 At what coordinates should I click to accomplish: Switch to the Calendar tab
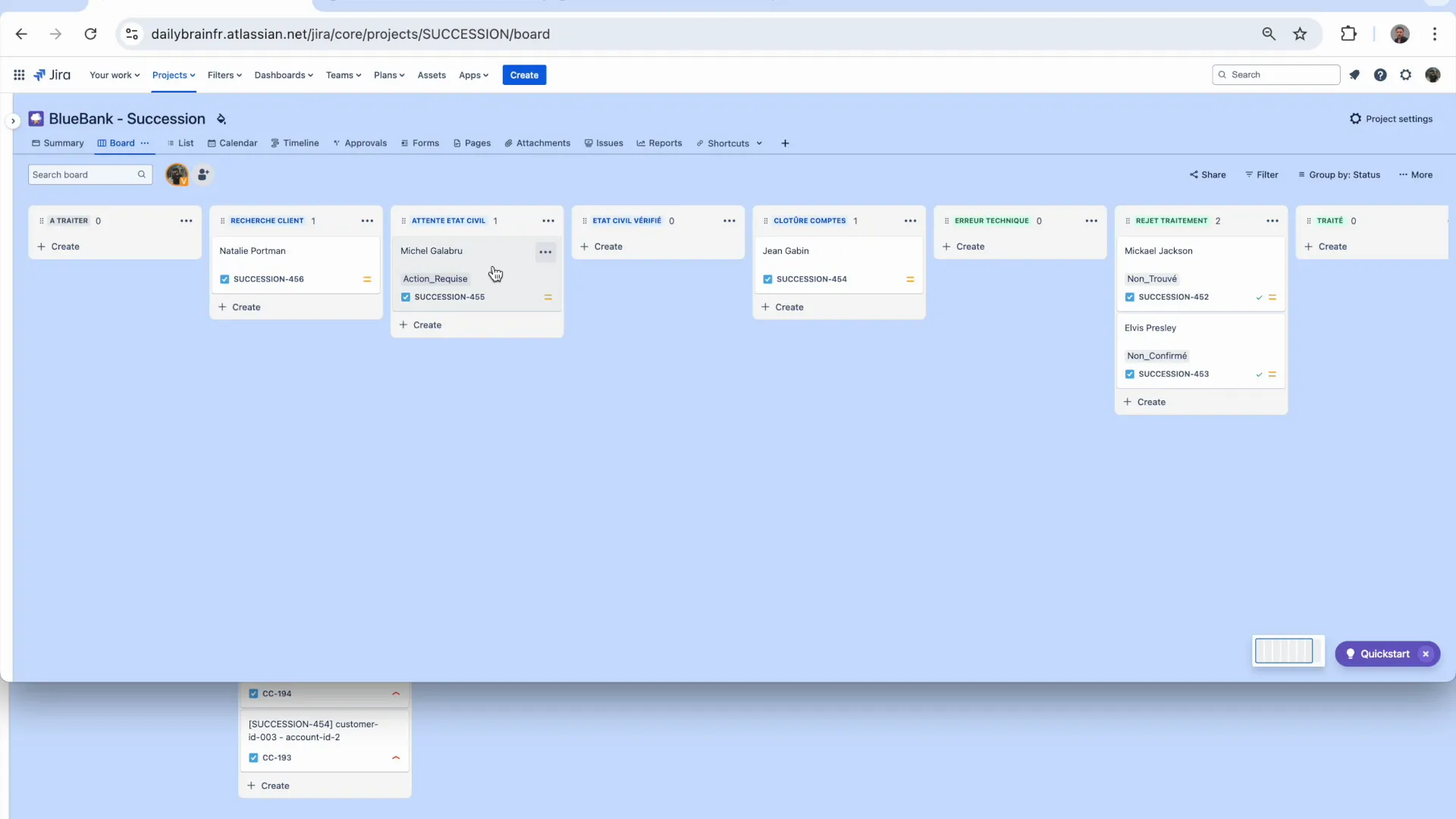point(233,143)
